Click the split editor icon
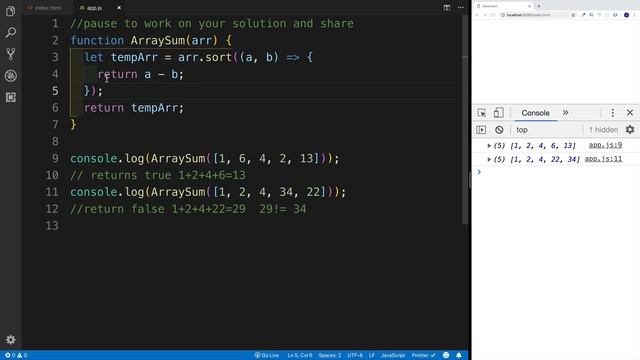 click(x=447, y=7)
